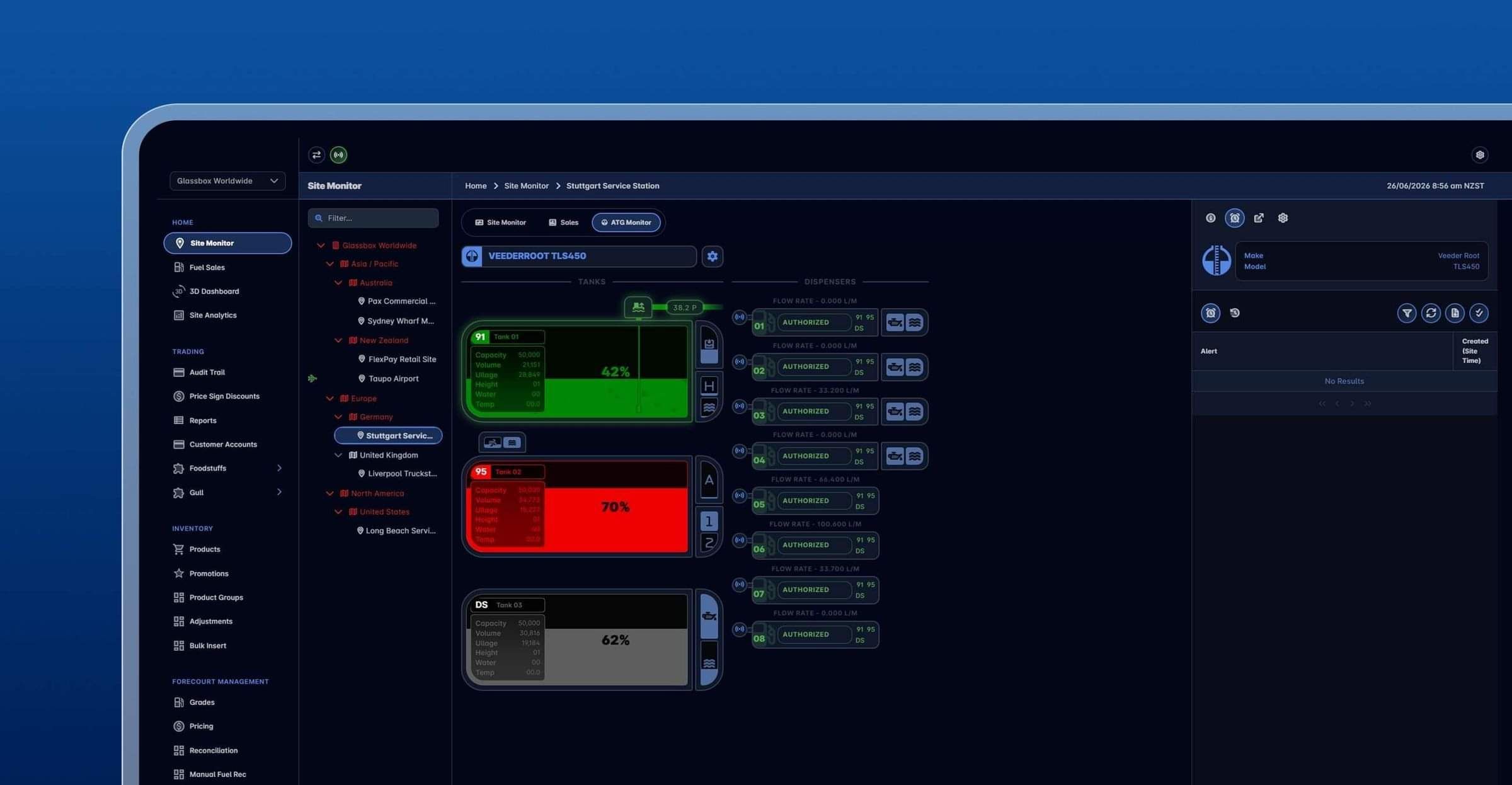The image size is (1512, 785).
Task: Click the Site Monitor breadcrumb link
Action: pos(526,186)
